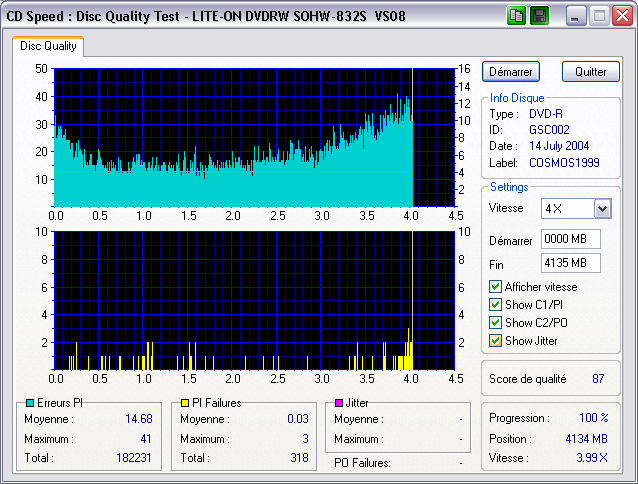Select the Disc Quality tab

click(48, 45)
